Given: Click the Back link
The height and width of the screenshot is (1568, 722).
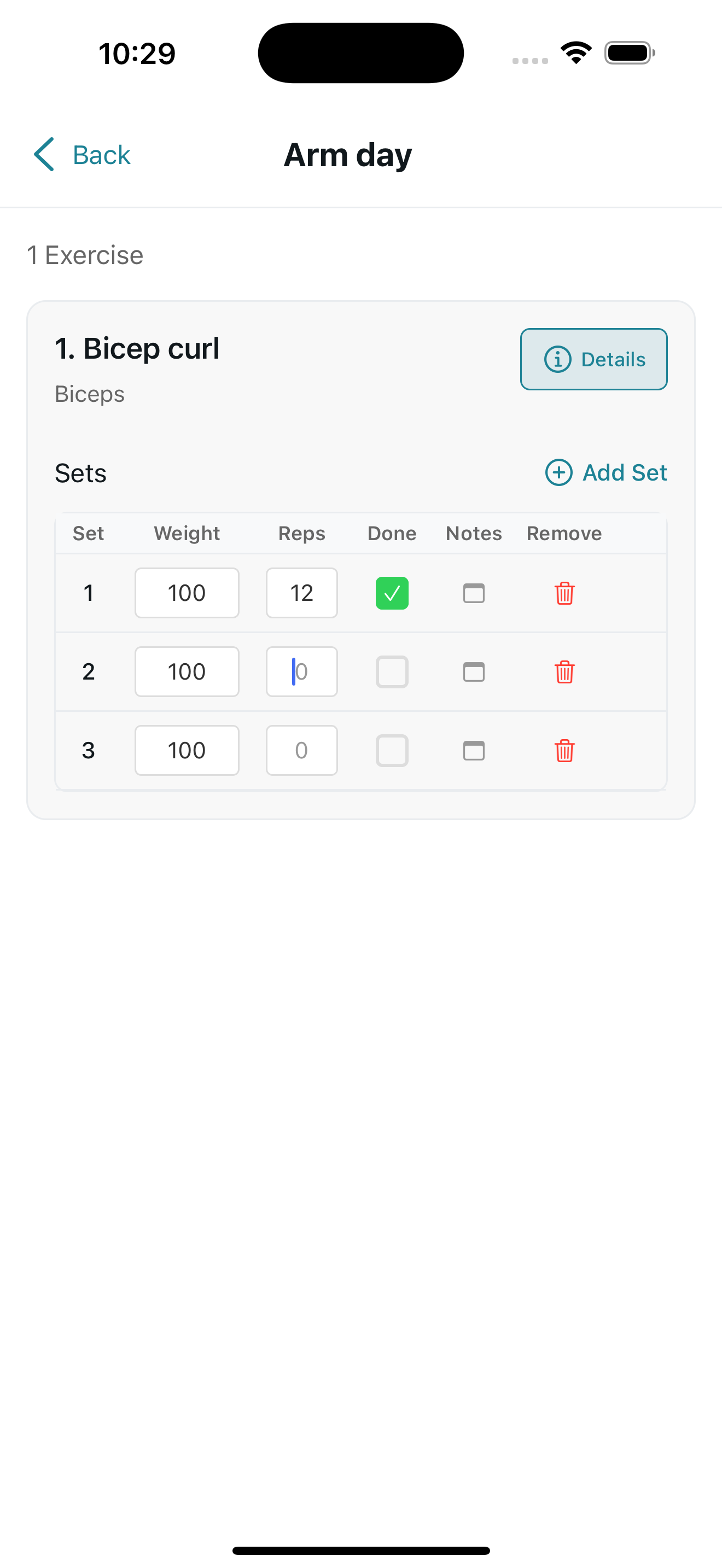Looking at the screenshot, I should pos(101,155).
